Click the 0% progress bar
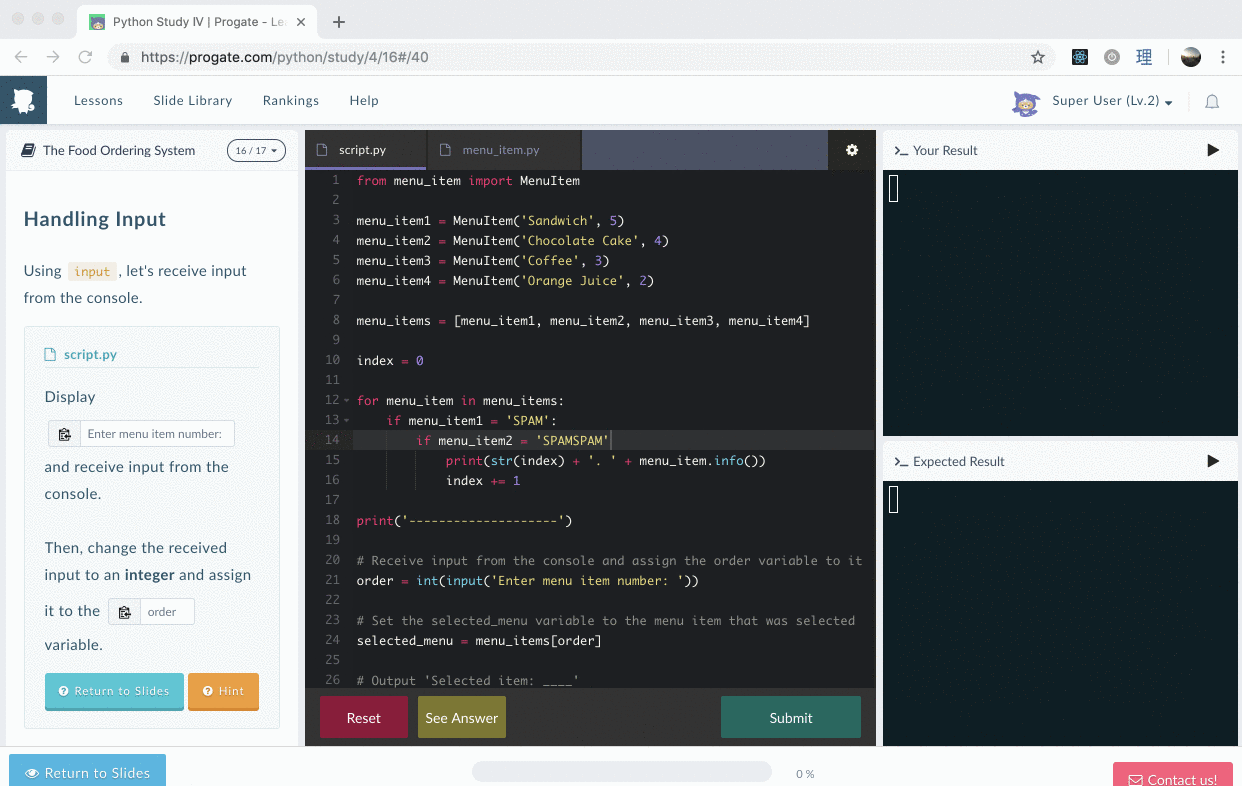The height and width of the screenshot is (786, 1242). coord(621,771)
